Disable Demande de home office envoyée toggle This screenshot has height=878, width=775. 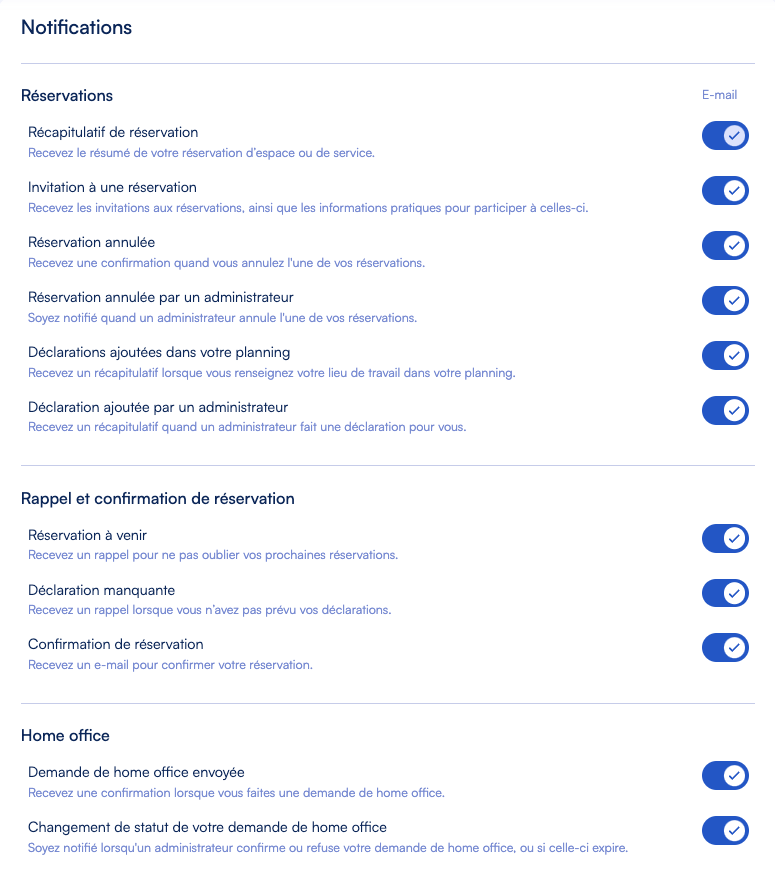725,775
